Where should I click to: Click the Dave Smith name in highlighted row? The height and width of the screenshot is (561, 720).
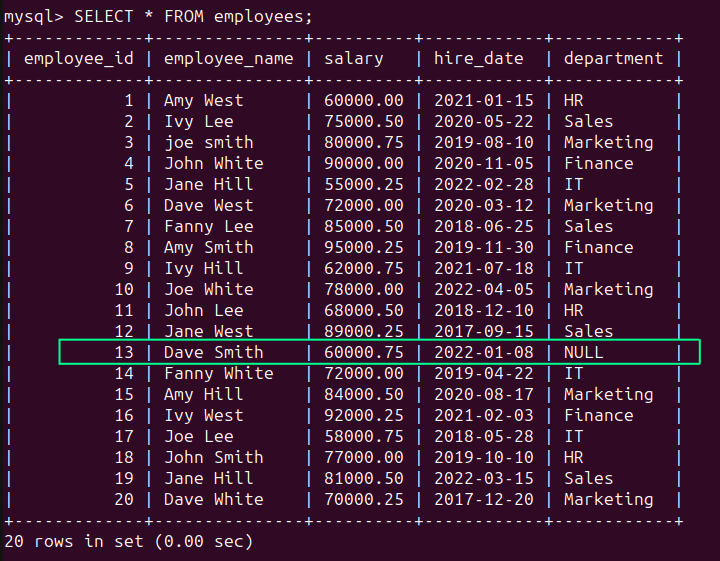(x=213, y=352)
